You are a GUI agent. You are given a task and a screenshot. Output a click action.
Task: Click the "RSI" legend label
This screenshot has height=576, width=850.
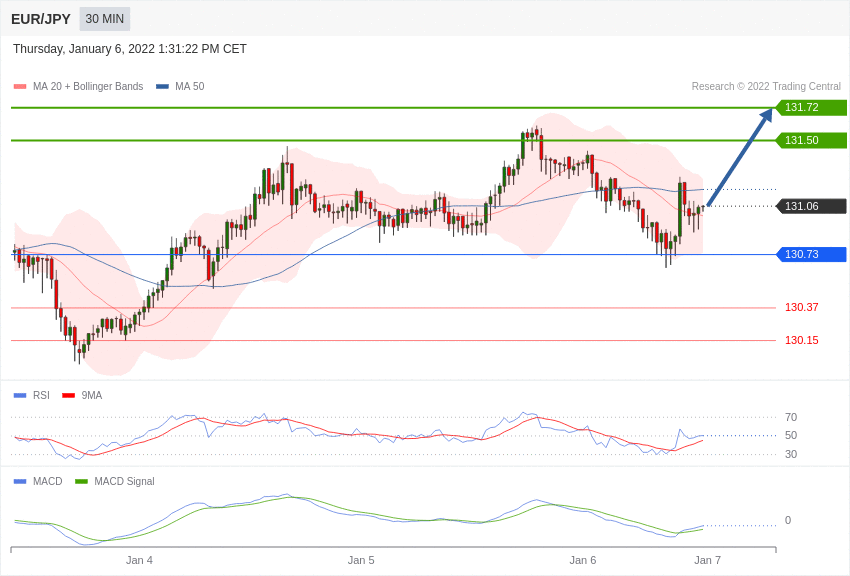[x=41, y=395]
